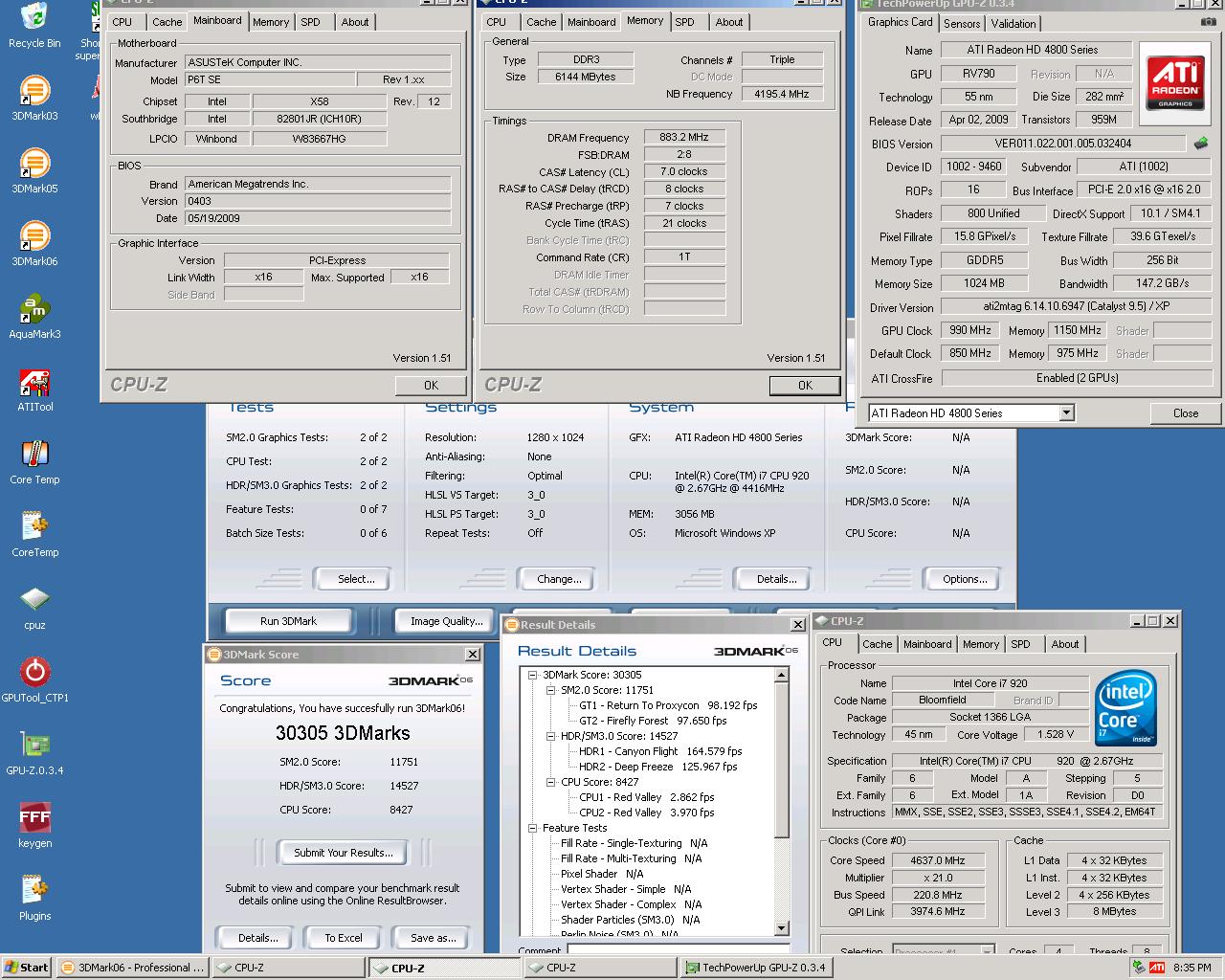Click DRAM Frequency 883.2 MHz value
The width and height of the screenshot is (1225, 980).
pos(684,137)
